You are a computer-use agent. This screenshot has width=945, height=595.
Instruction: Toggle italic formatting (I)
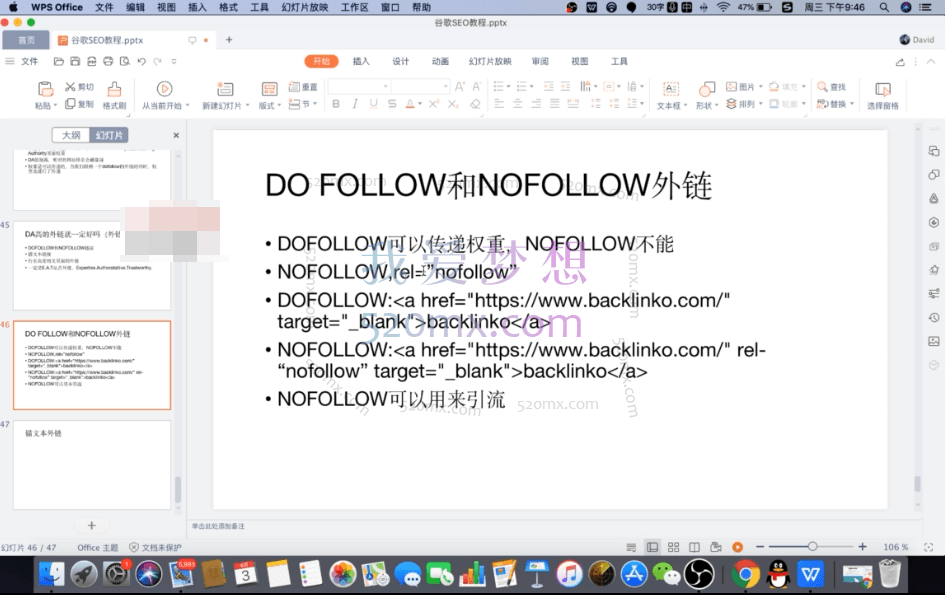355,104
